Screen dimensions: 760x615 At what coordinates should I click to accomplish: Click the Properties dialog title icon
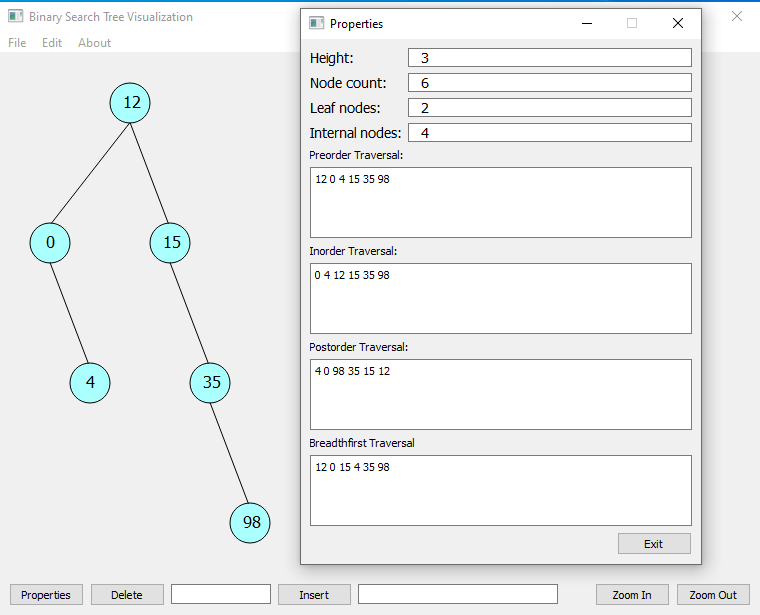click(x=317, y=23)
